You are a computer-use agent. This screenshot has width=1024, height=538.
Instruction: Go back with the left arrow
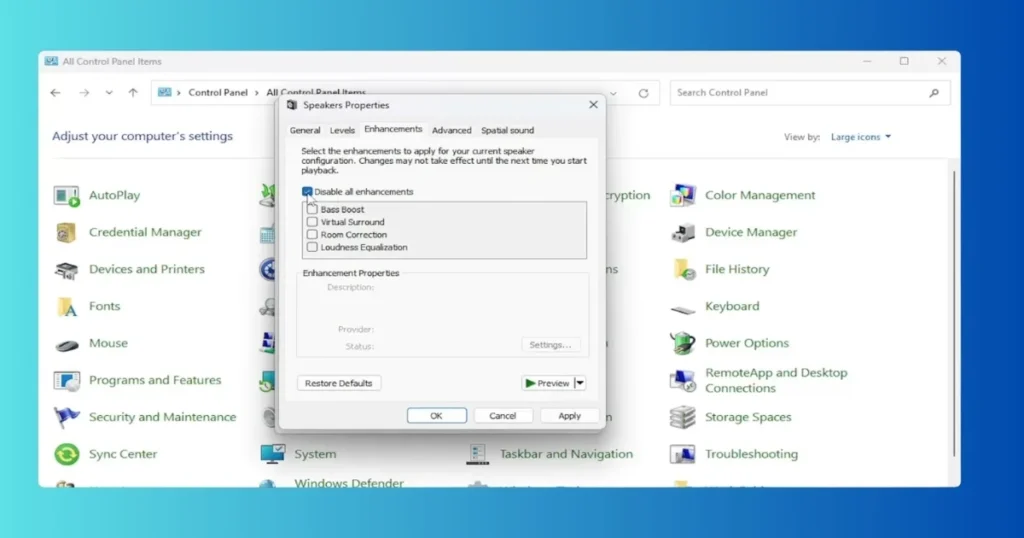(56, 93)
